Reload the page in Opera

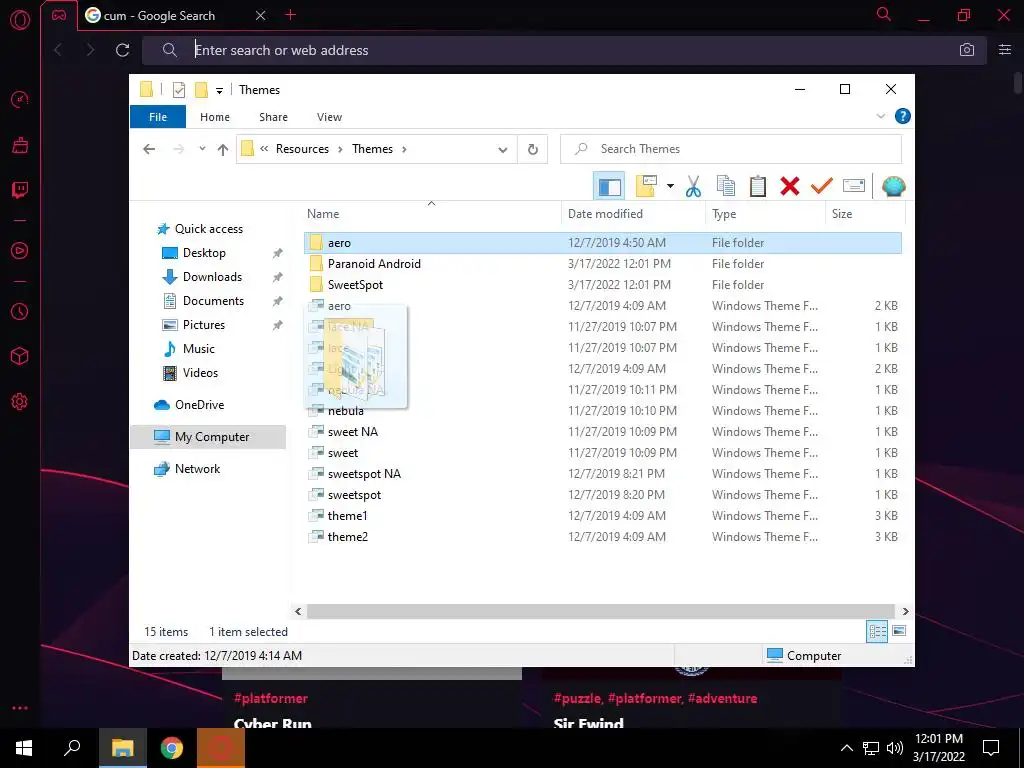point(122,50)
